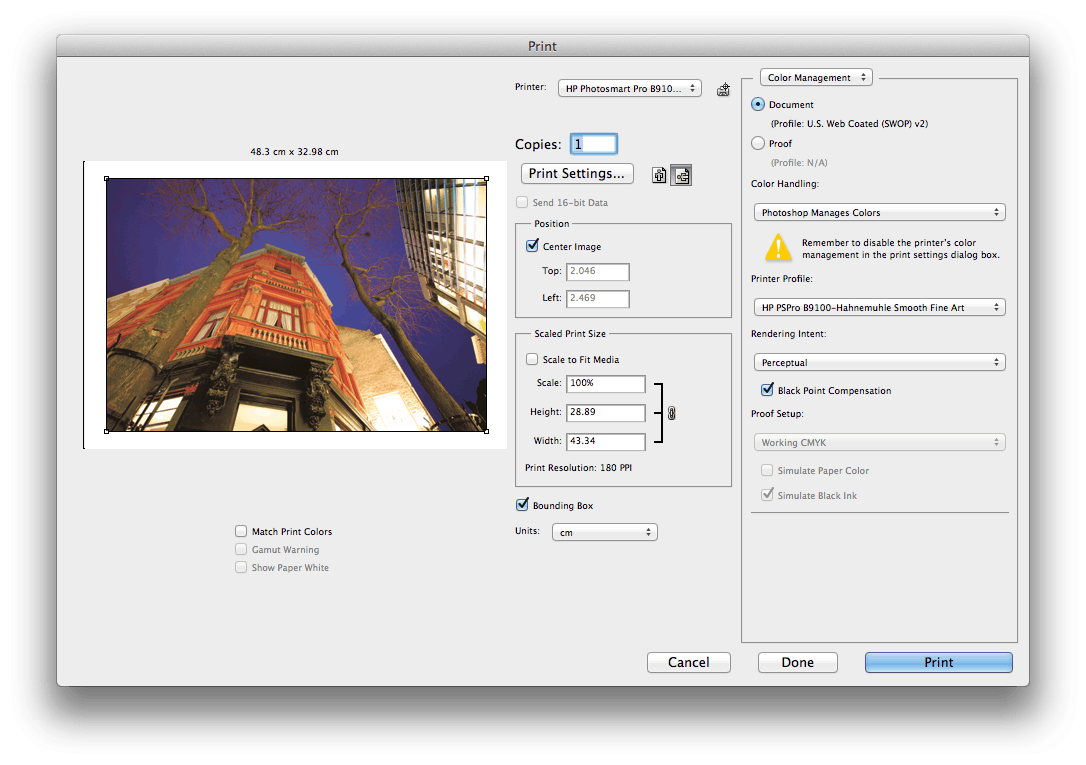The image size is (1086, 765).
Task: Enable Match Print Colors checkbox
Action: [x=241, y=531]
